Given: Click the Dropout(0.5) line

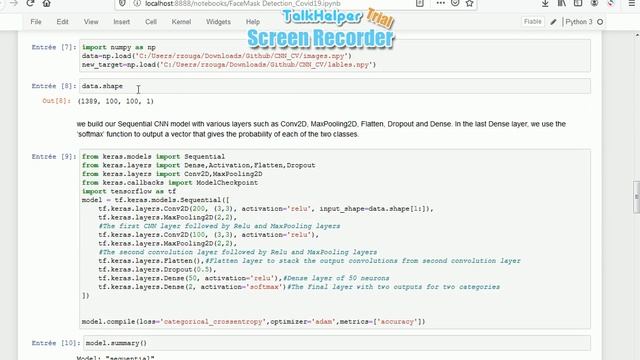Looking at the screenshot, I should coord(157,269).
